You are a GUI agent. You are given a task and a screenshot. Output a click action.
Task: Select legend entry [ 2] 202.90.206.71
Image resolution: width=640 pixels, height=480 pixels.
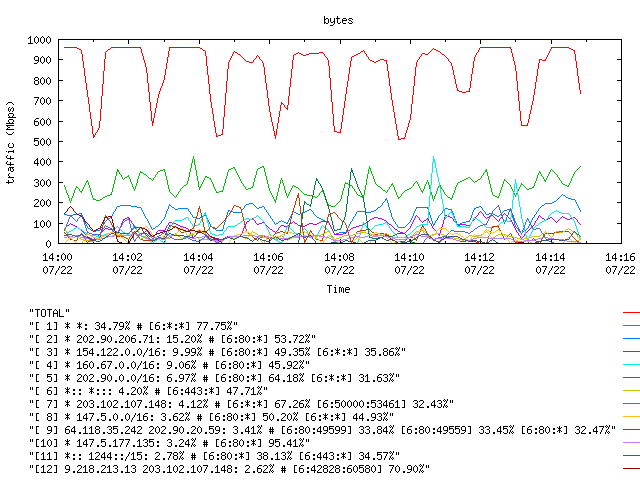pos(172,339)
